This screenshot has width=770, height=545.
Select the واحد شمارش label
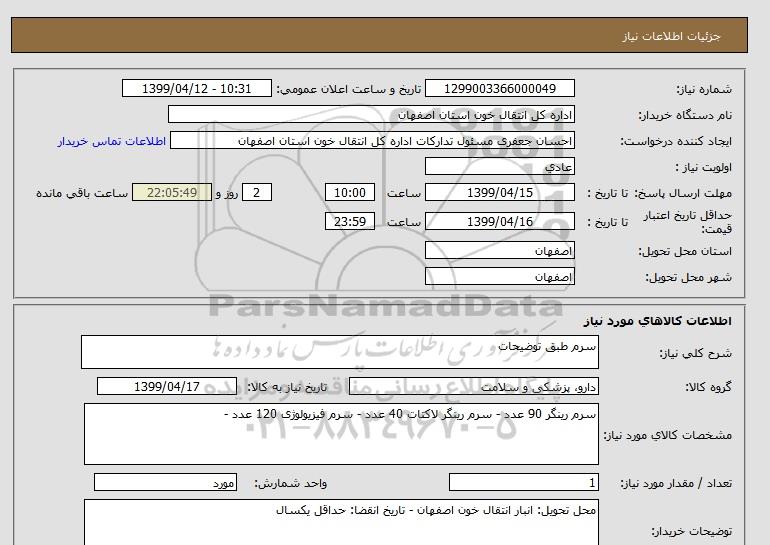[291, 484]
